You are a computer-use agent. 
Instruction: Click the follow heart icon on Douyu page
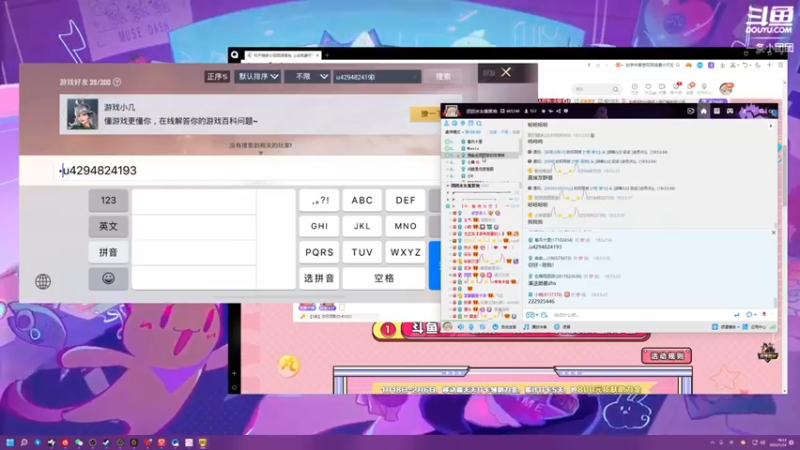pyautogui.click(x=648, y=87)
